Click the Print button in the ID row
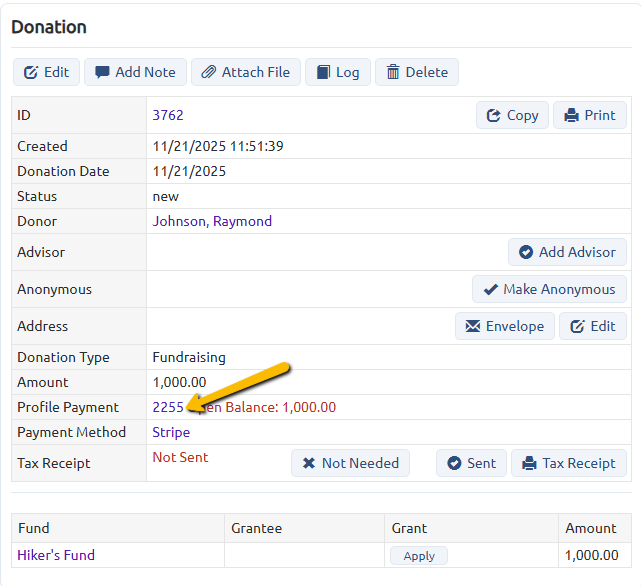Screen dimensions: 641x586 coord(589,115)
